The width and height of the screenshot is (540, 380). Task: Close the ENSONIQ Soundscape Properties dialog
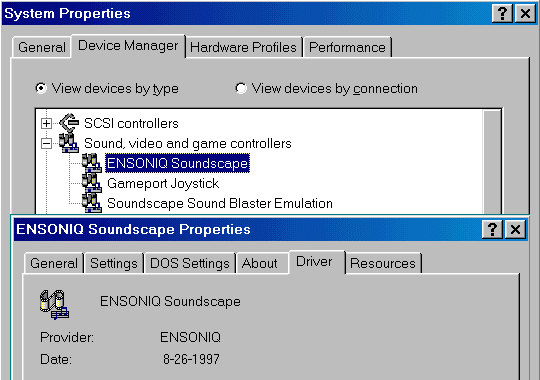tap(515, 229)
